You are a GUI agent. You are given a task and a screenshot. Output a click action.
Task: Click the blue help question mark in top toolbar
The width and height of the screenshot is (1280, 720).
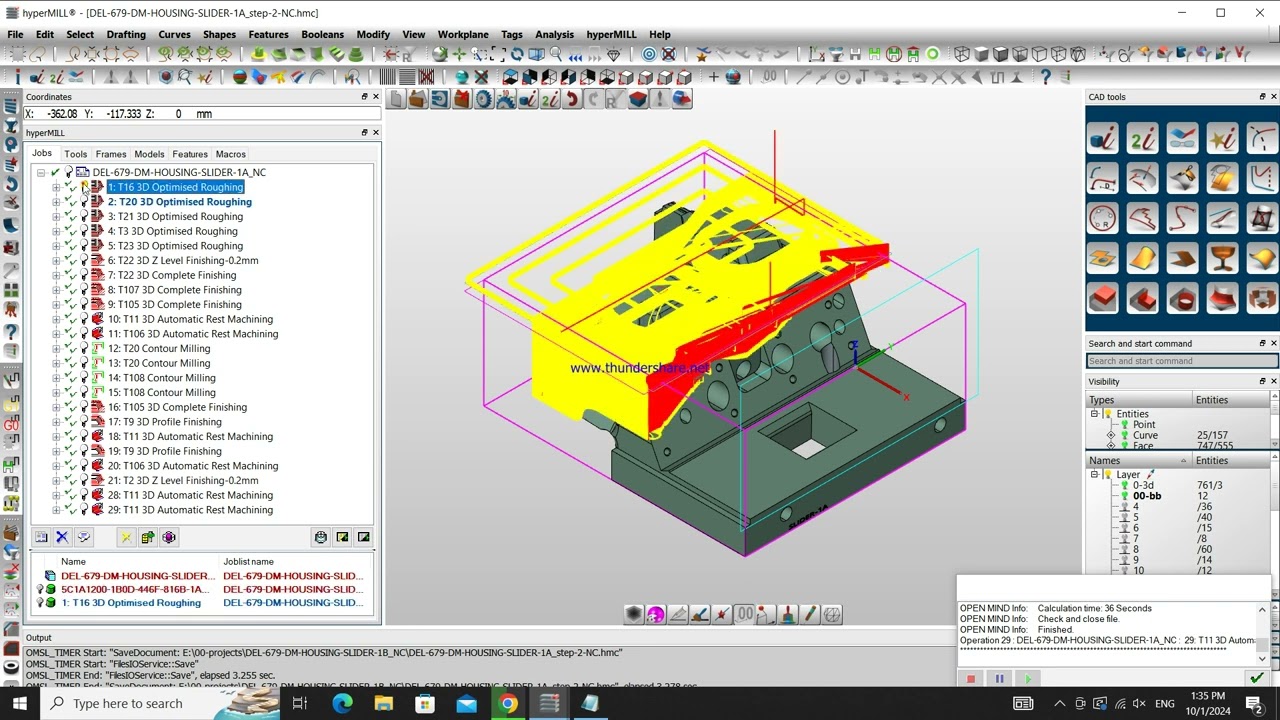pyautogui.click(x=1046, y=77)
